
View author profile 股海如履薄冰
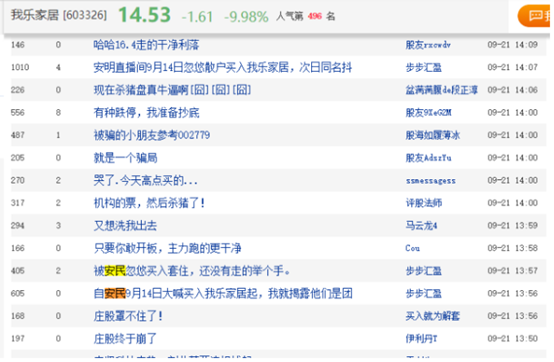click(433, 135)
